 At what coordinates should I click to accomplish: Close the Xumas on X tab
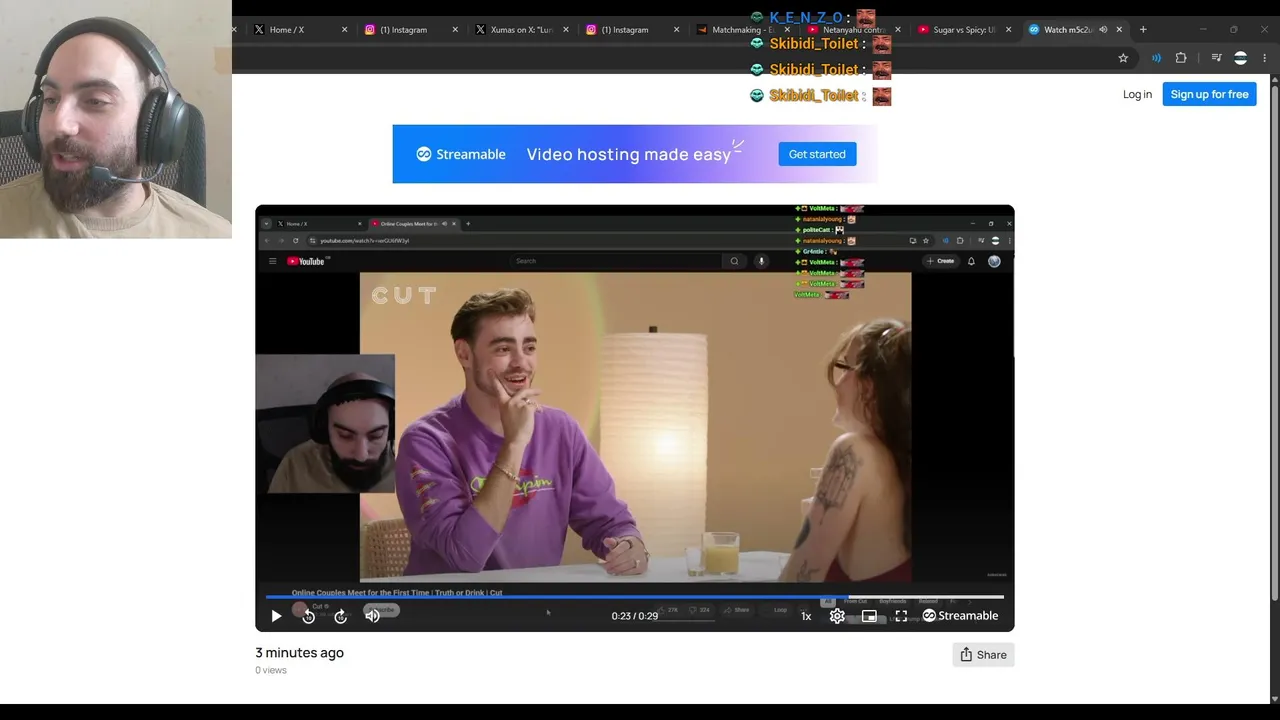566,30
